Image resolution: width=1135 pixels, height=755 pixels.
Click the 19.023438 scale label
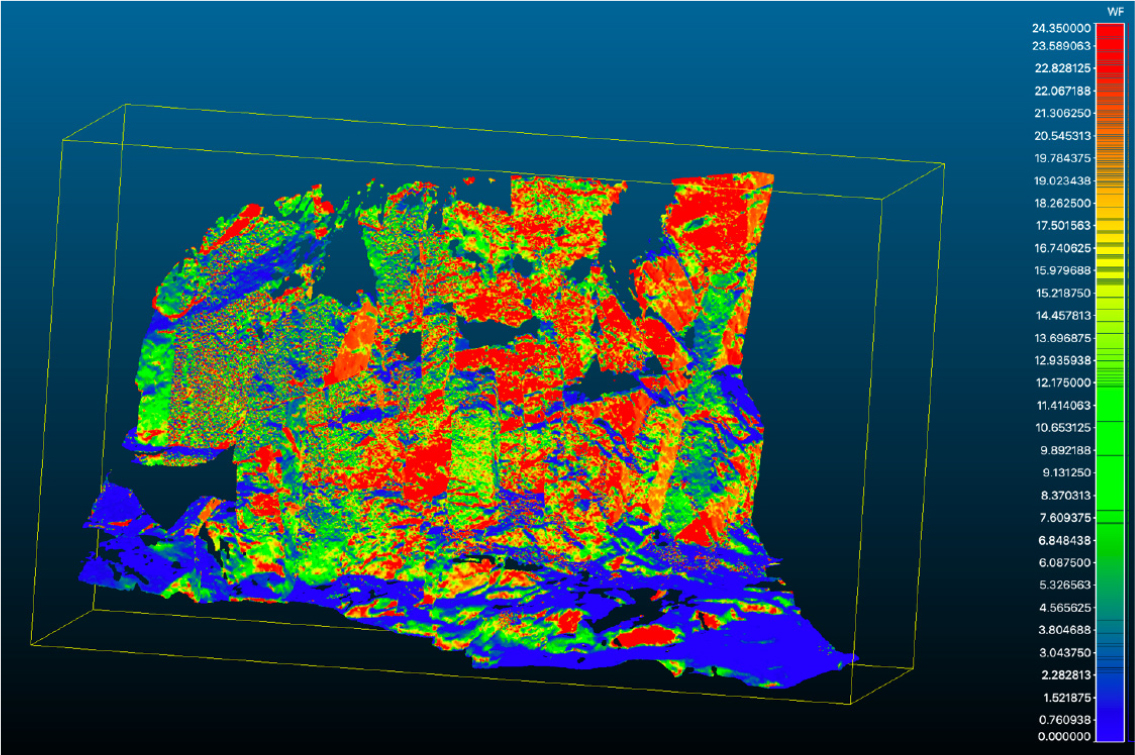1063,181
